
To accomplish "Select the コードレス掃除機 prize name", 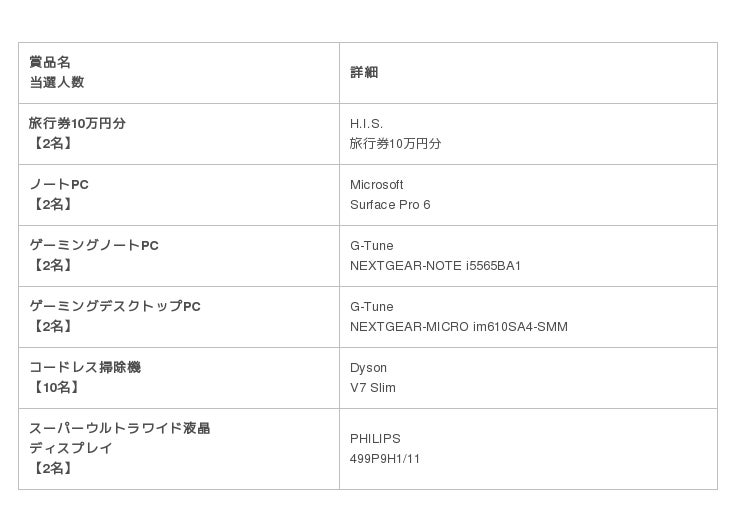I will click(x=85, y=367).
